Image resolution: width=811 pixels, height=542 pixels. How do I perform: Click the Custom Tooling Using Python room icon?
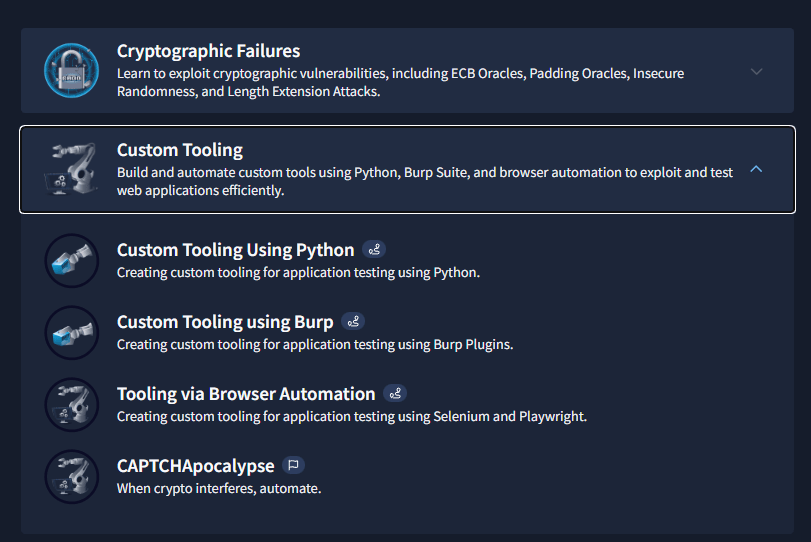pyautogui.click(x=72, y=261)
